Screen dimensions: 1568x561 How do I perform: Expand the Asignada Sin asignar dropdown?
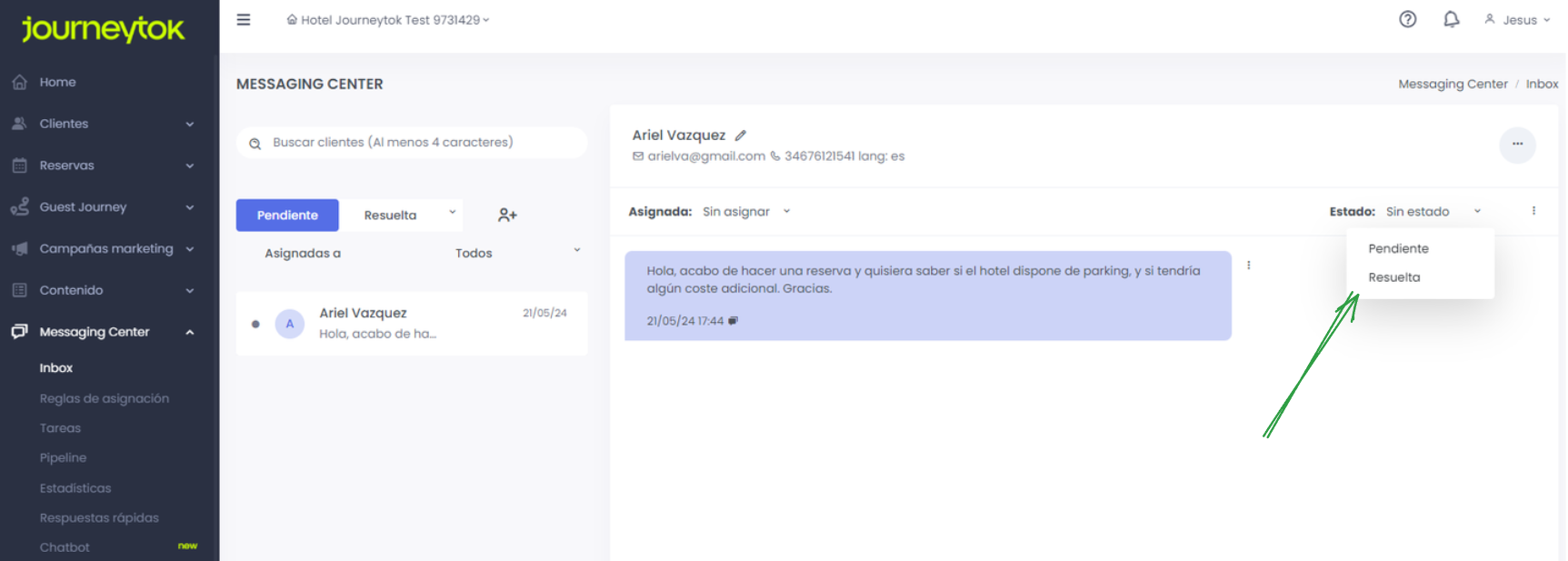pos(745,212)
